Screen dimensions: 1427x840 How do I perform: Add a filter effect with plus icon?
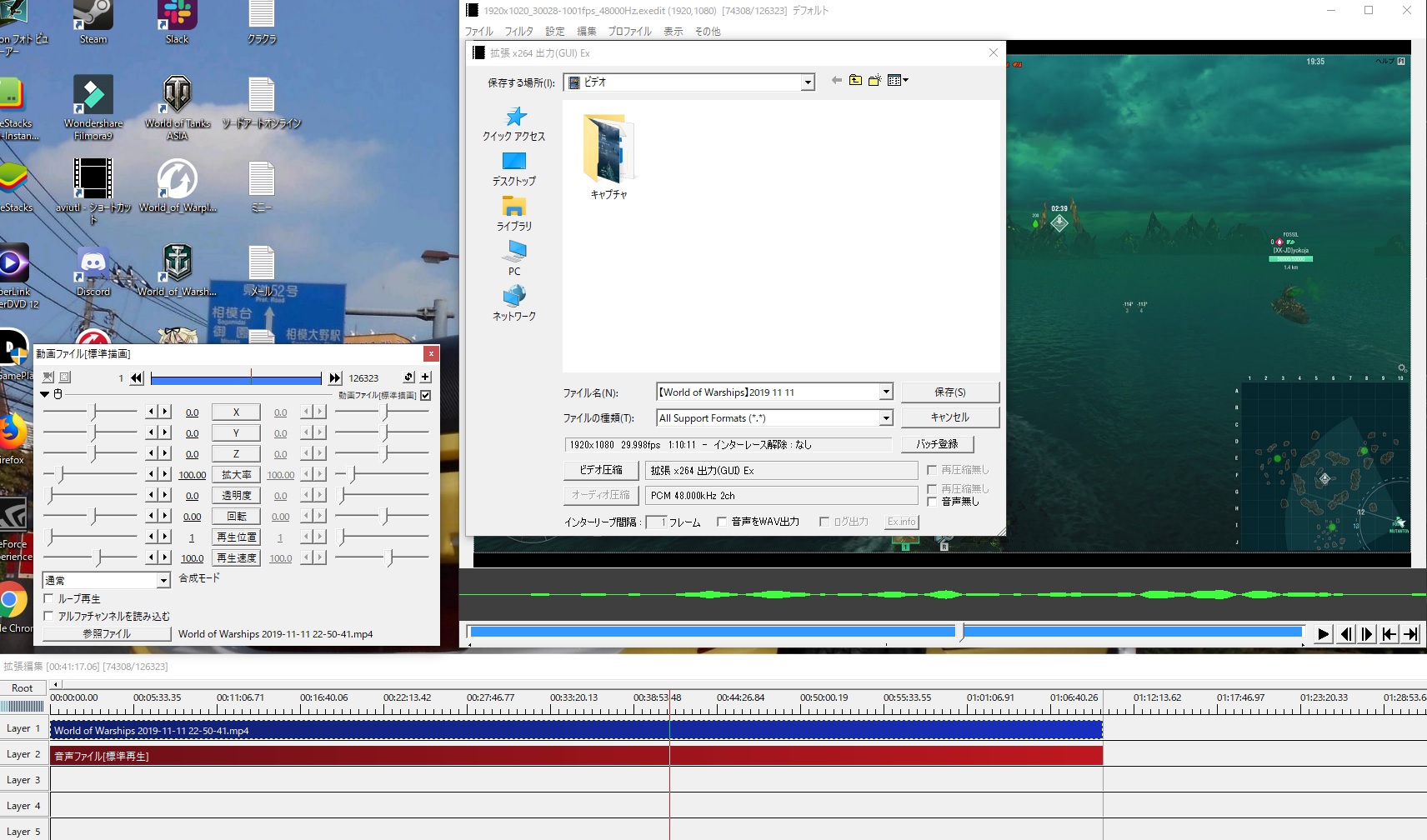(x=425, y=377)
